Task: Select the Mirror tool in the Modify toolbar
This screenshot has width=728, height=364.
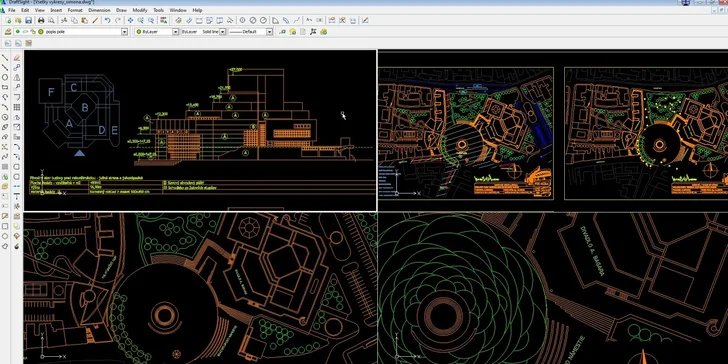Action: (17, 77)
